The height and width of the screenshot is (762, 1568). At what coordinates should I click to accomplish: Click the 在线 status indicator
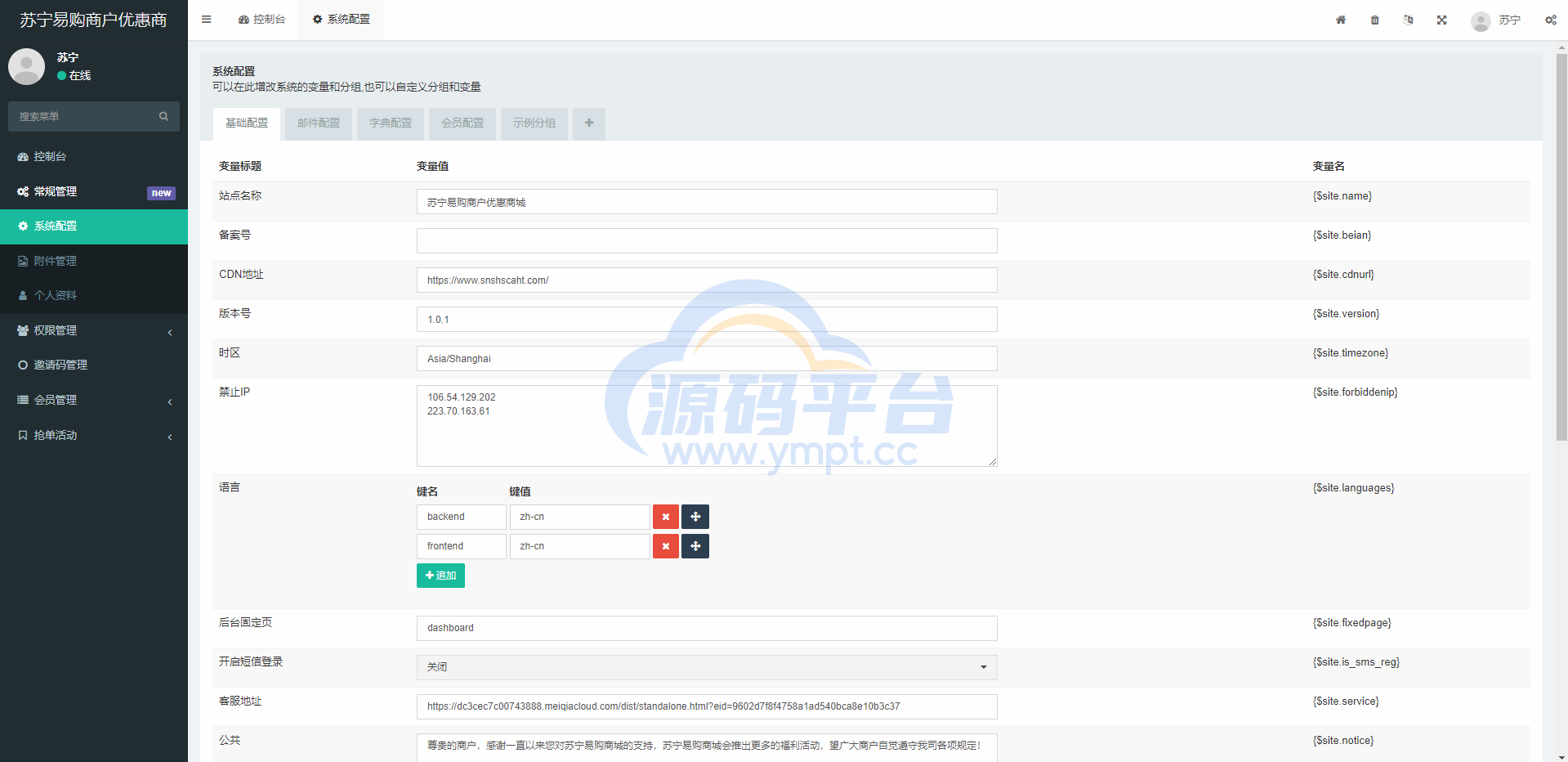point(74,75)
